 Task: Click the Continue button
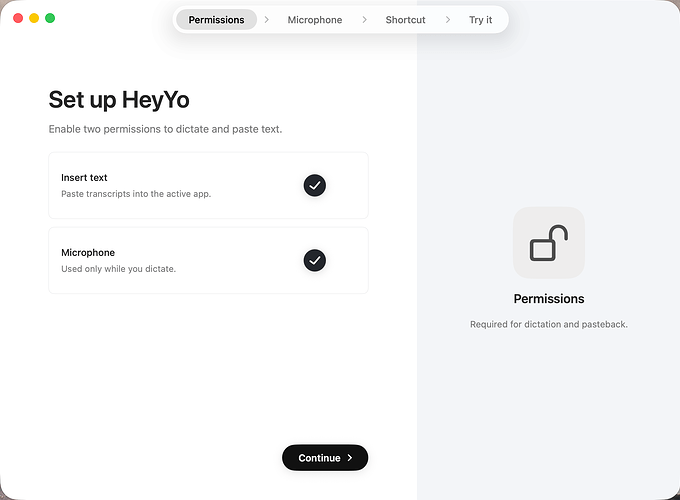[325, 458]
